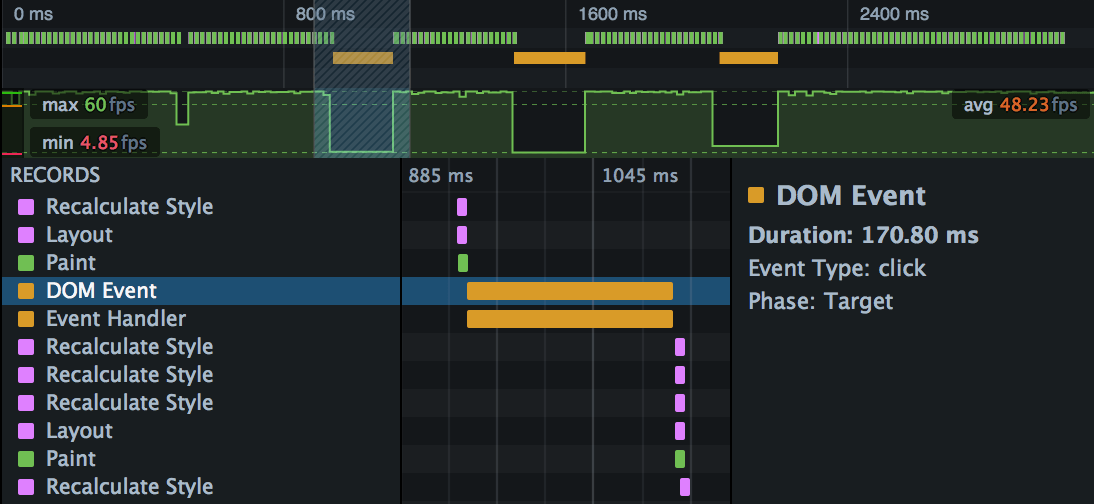Select the DOM Event record row
Screen dimensions: 1094x504
click(101, 291)
